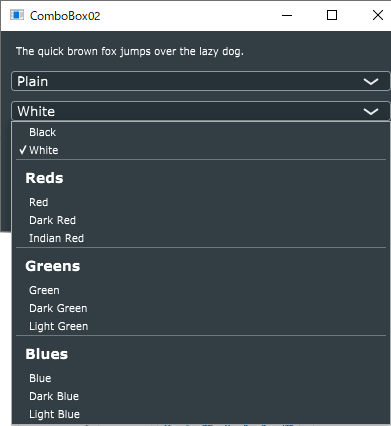Pick Dark Green from the dropdown list
Viewport: 391px width, 426px height.
click(x=201, y=308)
